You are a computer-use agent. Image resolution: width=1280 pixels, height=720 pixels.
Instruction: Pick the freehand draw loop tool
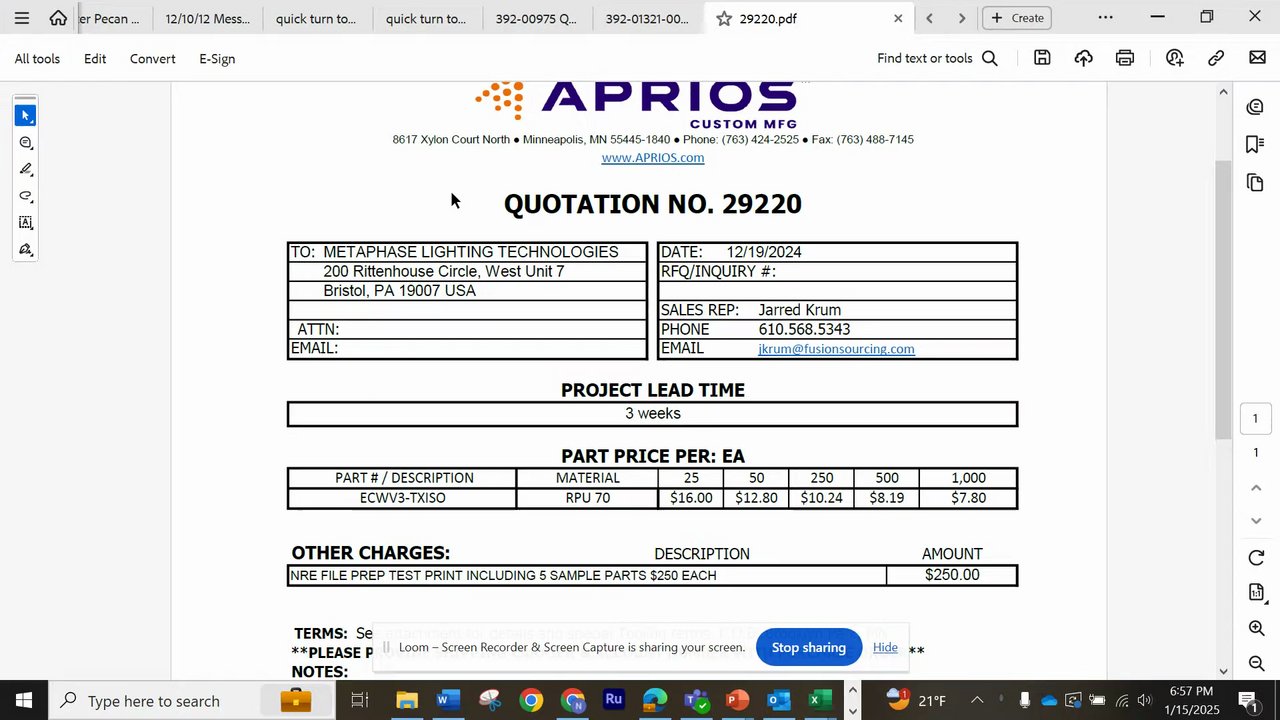pyautogui.click(x=25, y=196)
